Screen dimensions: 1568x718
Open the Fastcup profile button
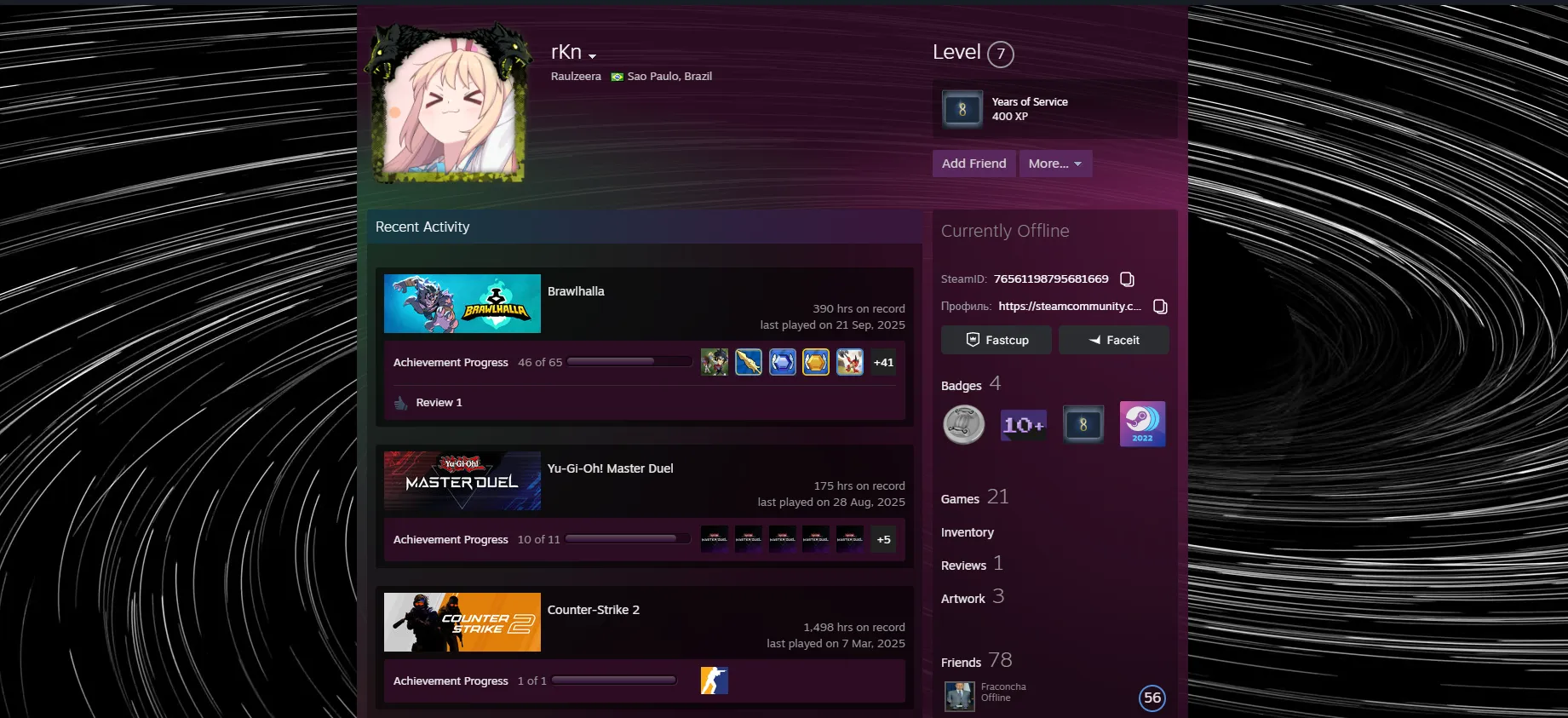pyautogui.click(x=997, y=340)
